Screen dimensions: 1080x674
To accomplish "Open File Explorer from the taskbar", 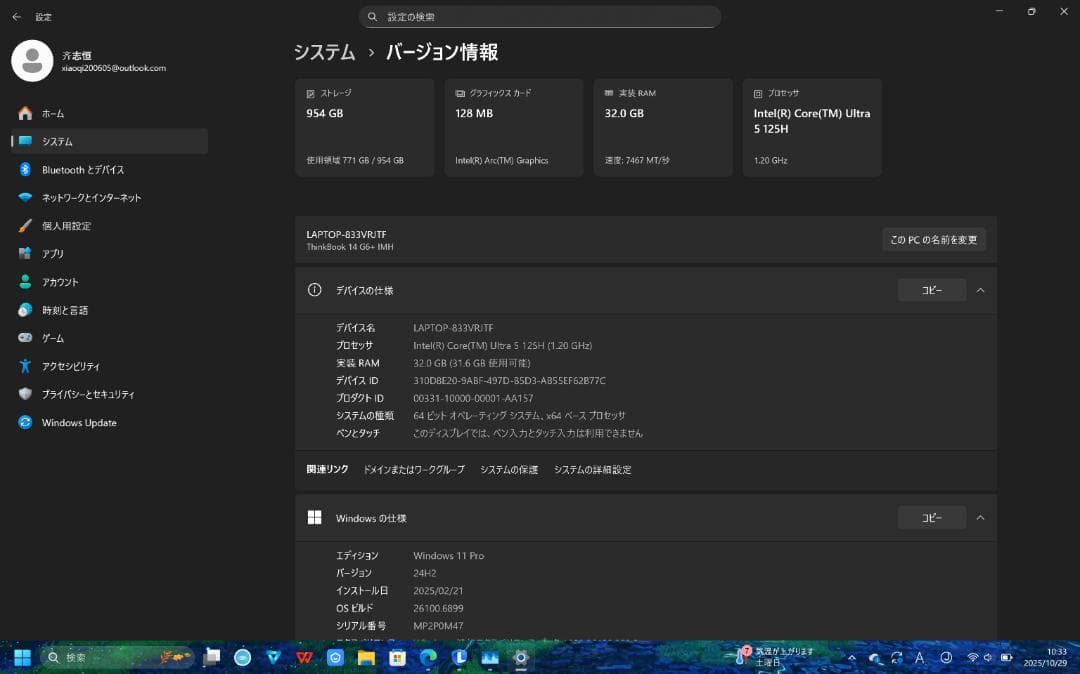I will point(365,657).
